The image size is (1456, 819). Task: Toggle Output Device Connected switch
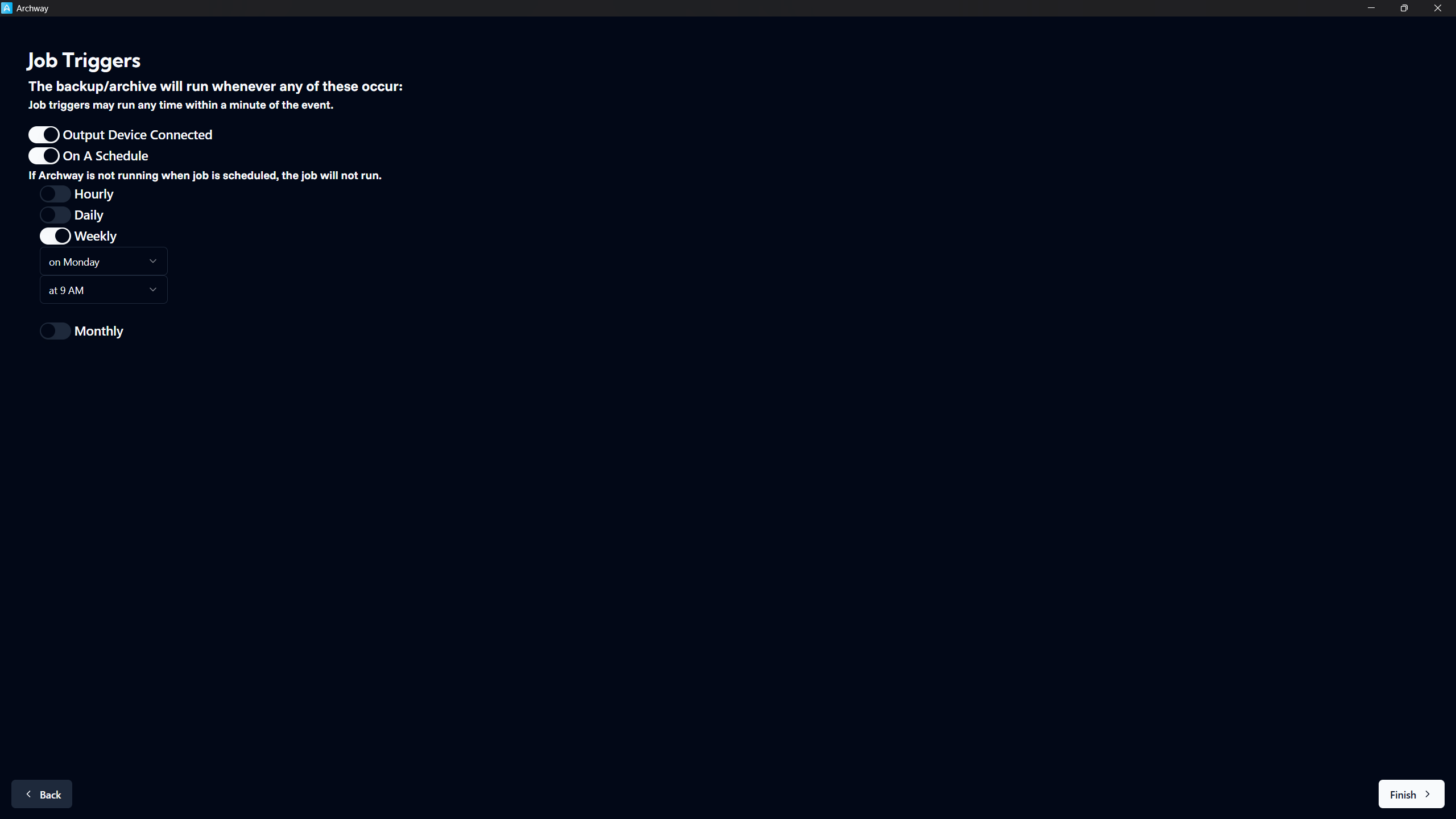coord(44,135)
